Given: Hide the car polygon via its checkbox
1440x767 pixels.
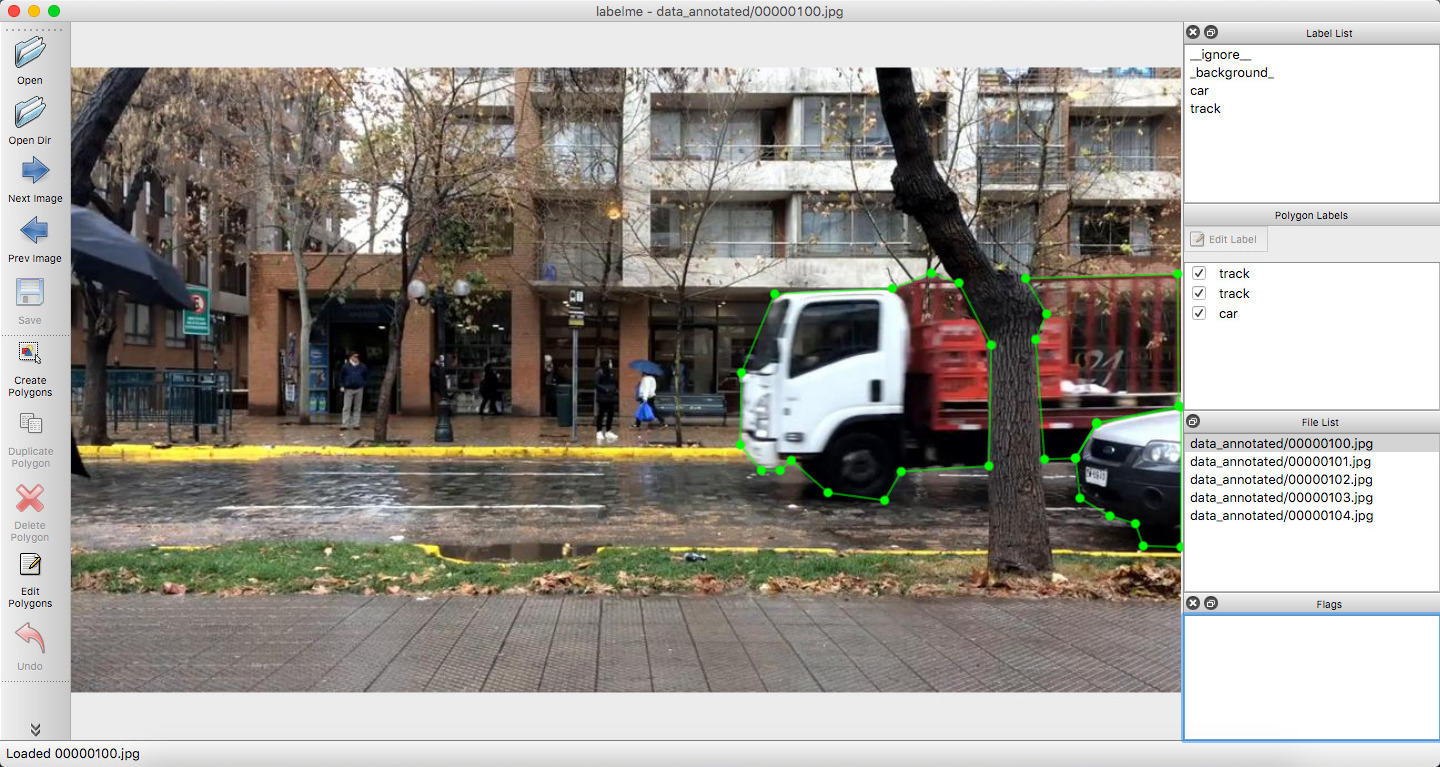Looking at the screenshot, I should [x=1199, y=313].
